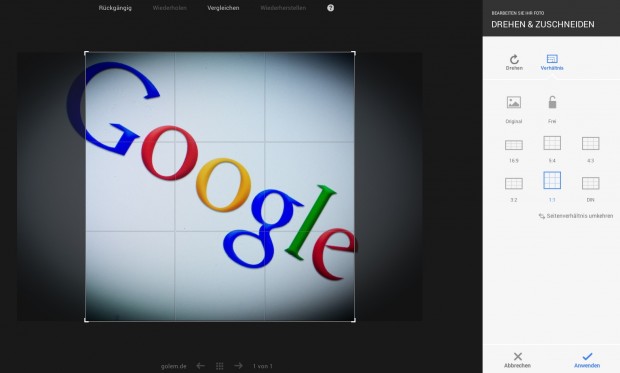Click the top-left crop corner handle

pyautogui.click(x=86, y=53)
